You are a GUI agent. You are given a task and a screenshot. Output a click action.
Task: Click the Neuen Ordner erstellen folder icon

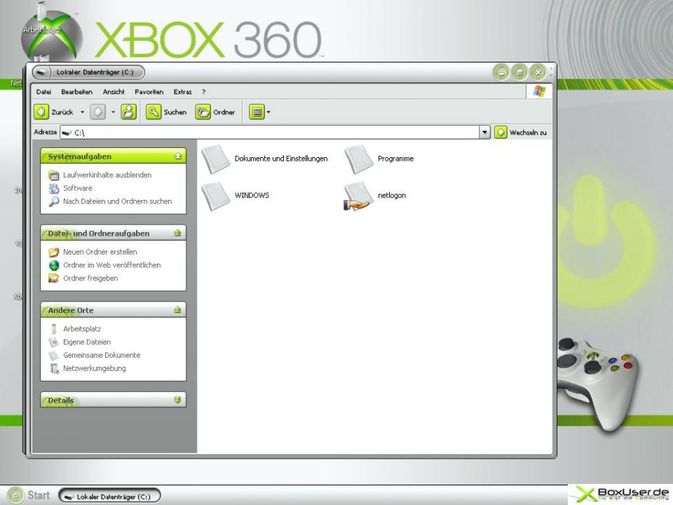[54, 252]
